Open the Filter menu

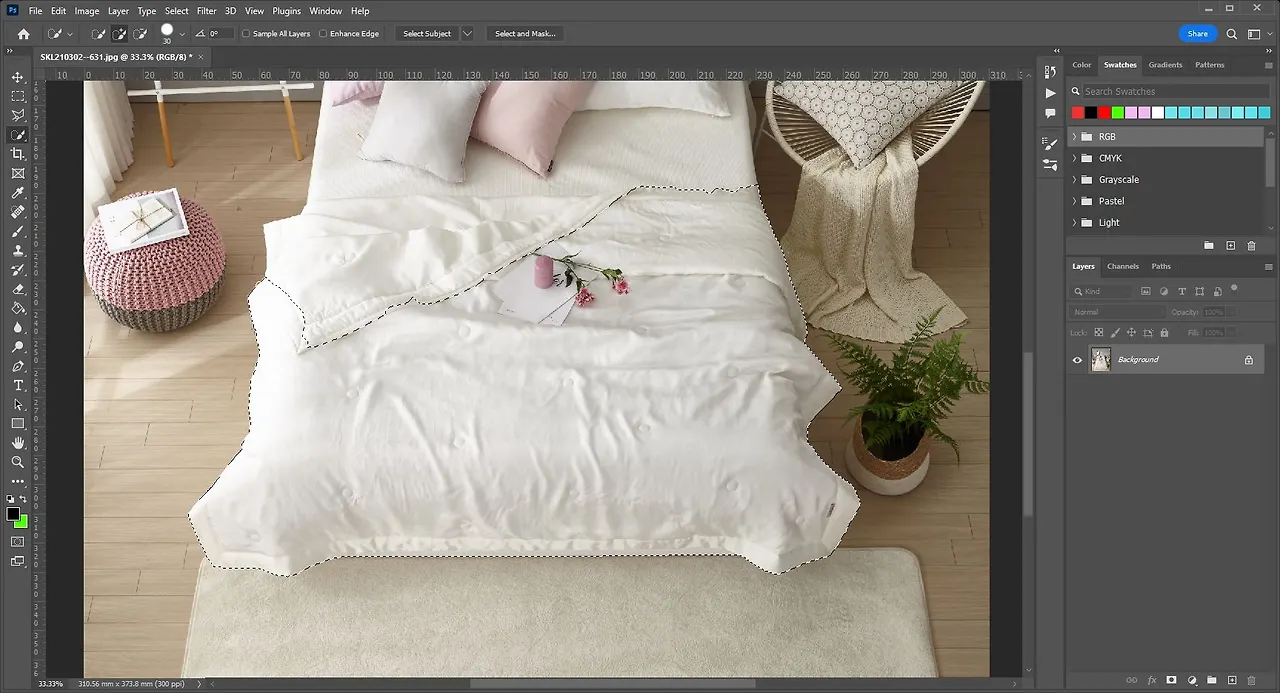[x=207, y=11]
